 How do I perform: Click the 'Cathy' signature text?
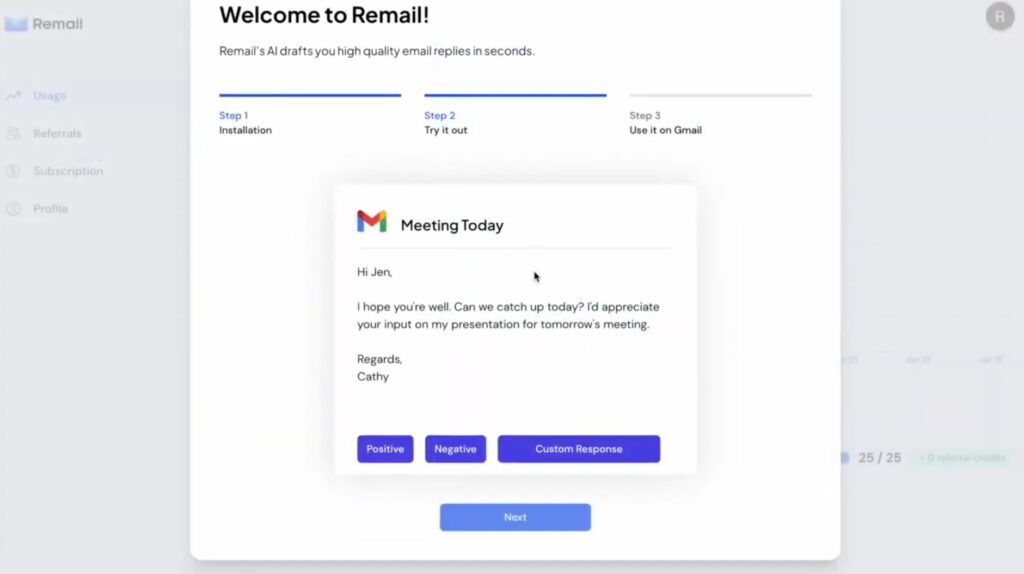pyautogui.click(x=373, y=377)
